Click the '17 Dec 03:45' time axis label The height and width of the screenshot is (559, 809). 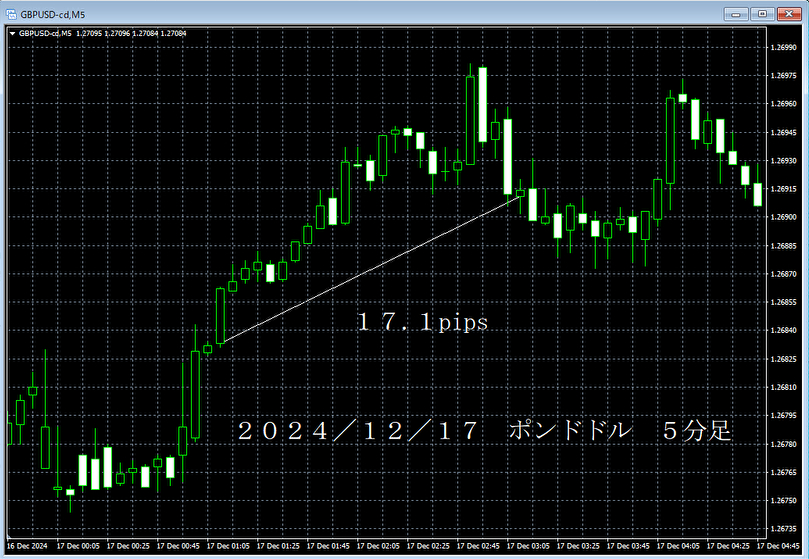[628, 546]
